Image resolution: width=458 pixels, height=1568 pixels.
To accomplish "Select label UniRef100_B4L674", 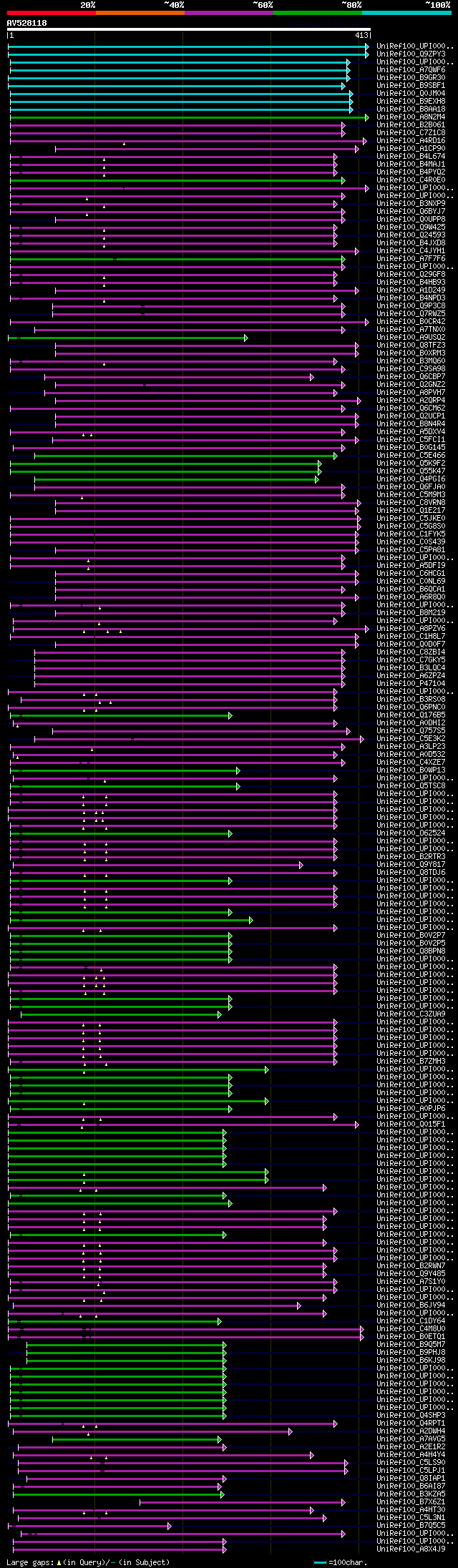I will tap(411, 156).
